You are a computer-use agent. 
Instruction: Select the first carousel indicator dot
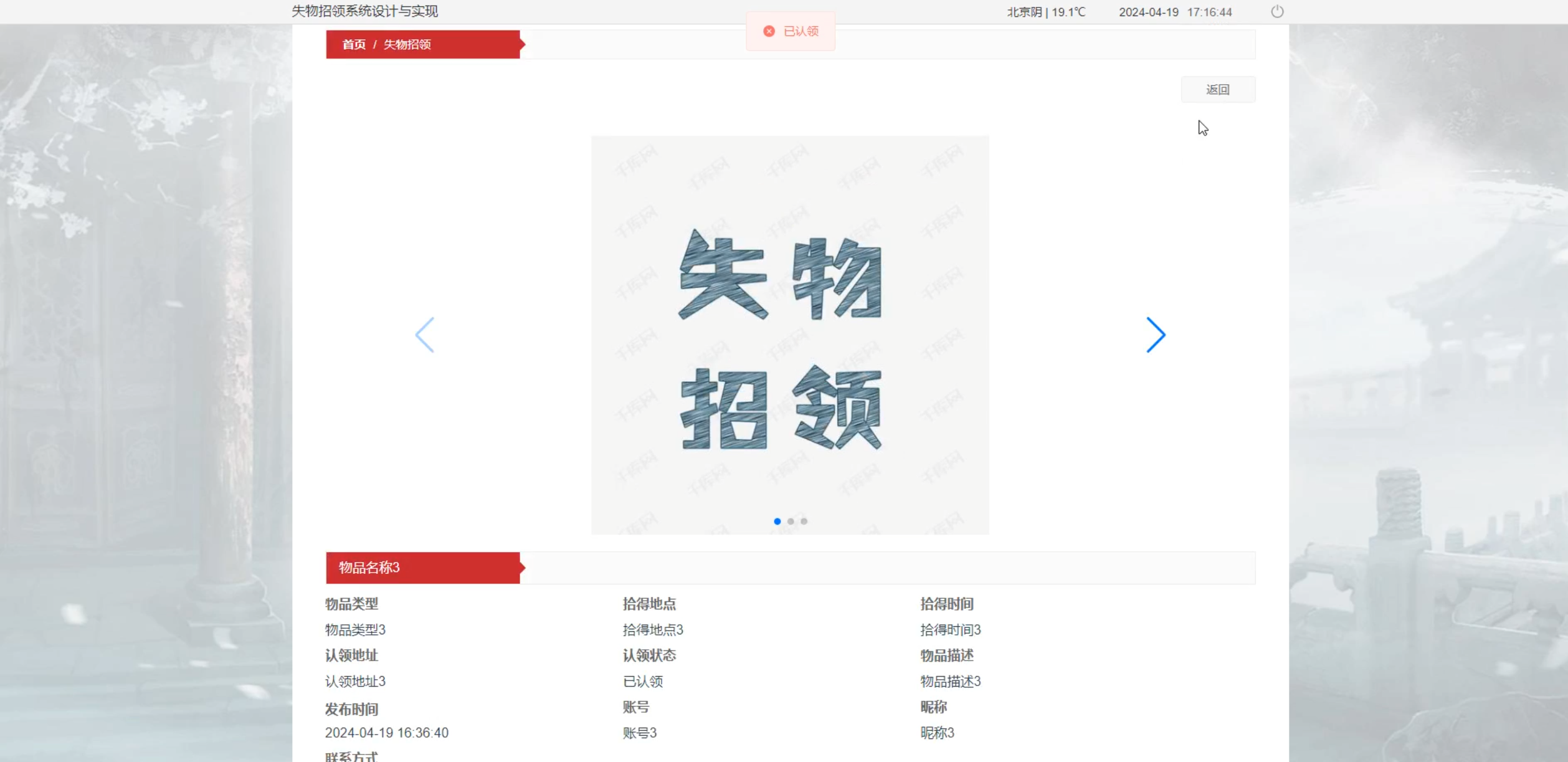[777, 521]
